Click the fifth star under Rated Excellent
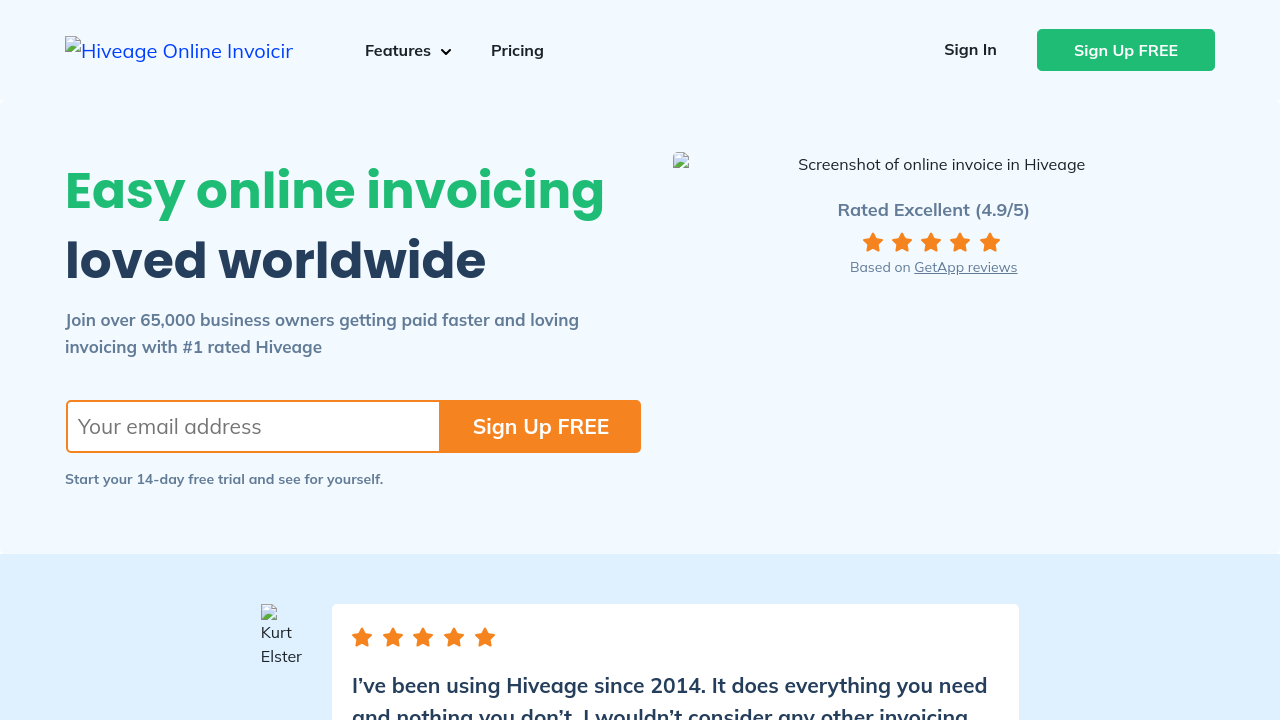The image size is (1280, 720). point(990,242)
